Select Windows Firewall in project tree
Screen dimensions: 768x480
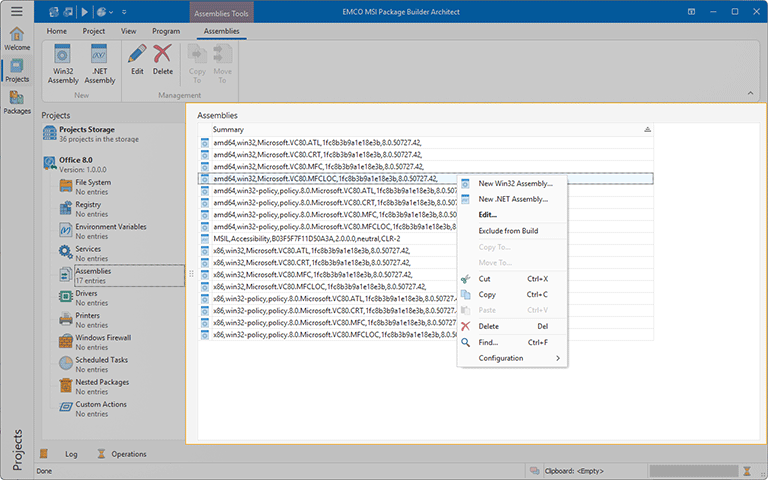pos(103,338)
